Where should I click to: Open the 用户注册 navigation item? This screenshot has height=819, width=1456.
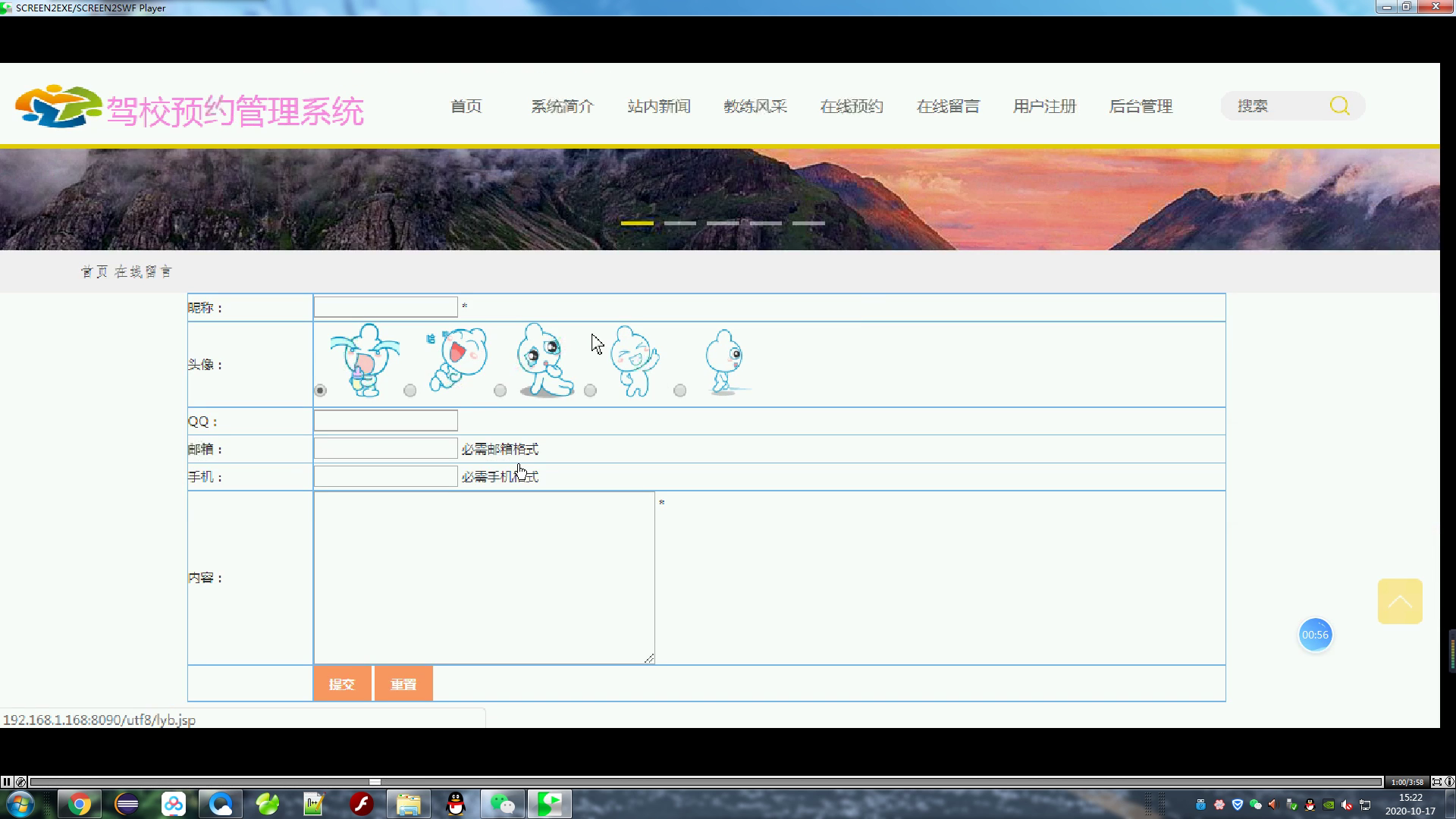[1044, 106]
